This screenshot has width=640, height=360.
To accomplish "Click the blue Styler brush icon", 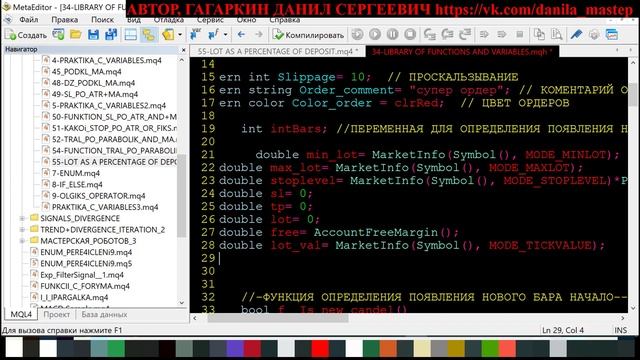I will pyautogui.click(x=576, y=35).
